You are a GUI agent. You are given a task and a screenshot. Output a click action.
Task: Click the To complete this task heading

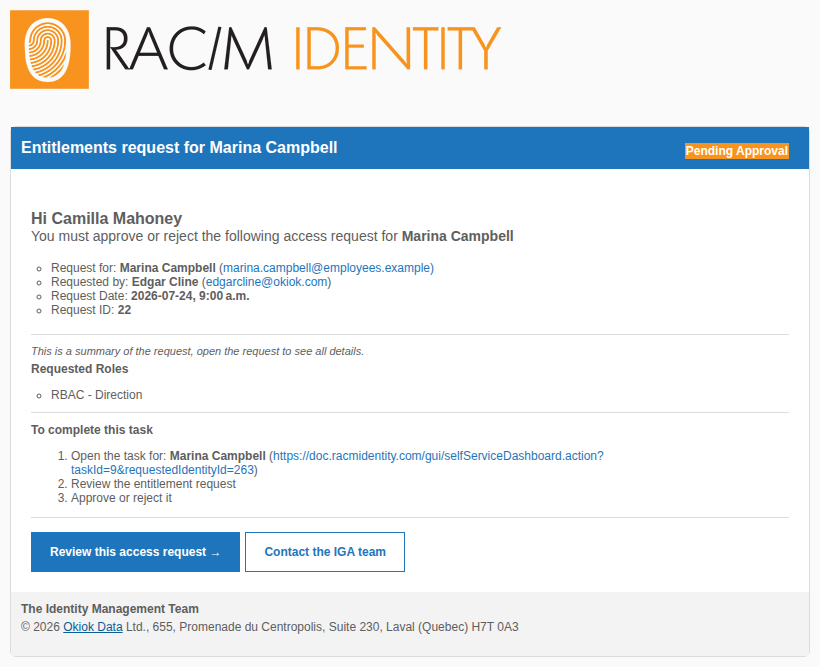(92, 430)
